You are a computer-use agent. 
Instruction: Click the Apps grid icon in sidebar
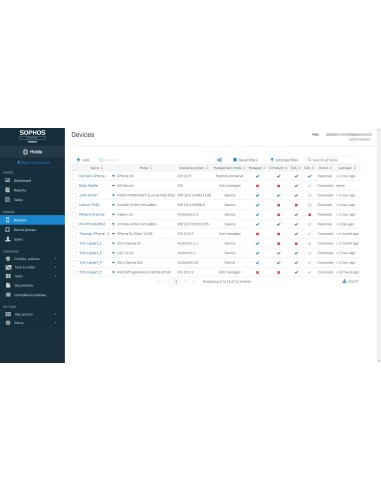click(8, 276)
